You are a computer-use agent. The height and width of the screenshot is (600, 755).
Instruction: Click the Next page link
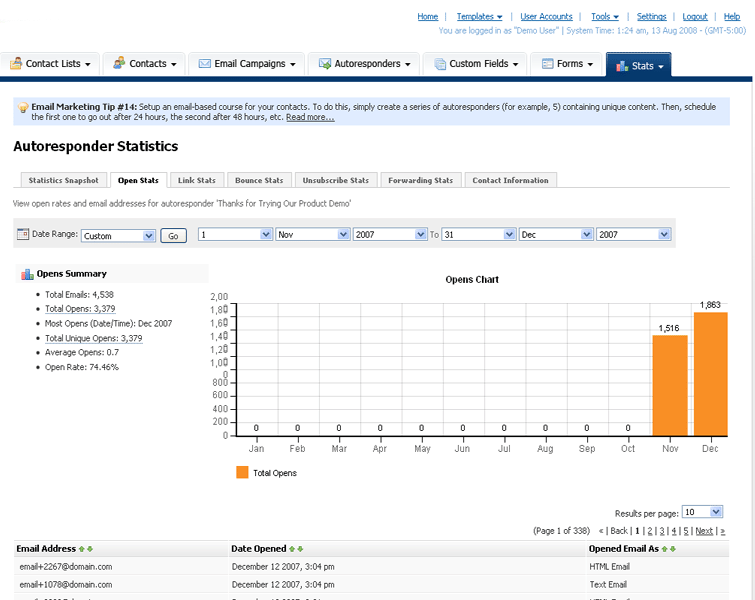704,531
